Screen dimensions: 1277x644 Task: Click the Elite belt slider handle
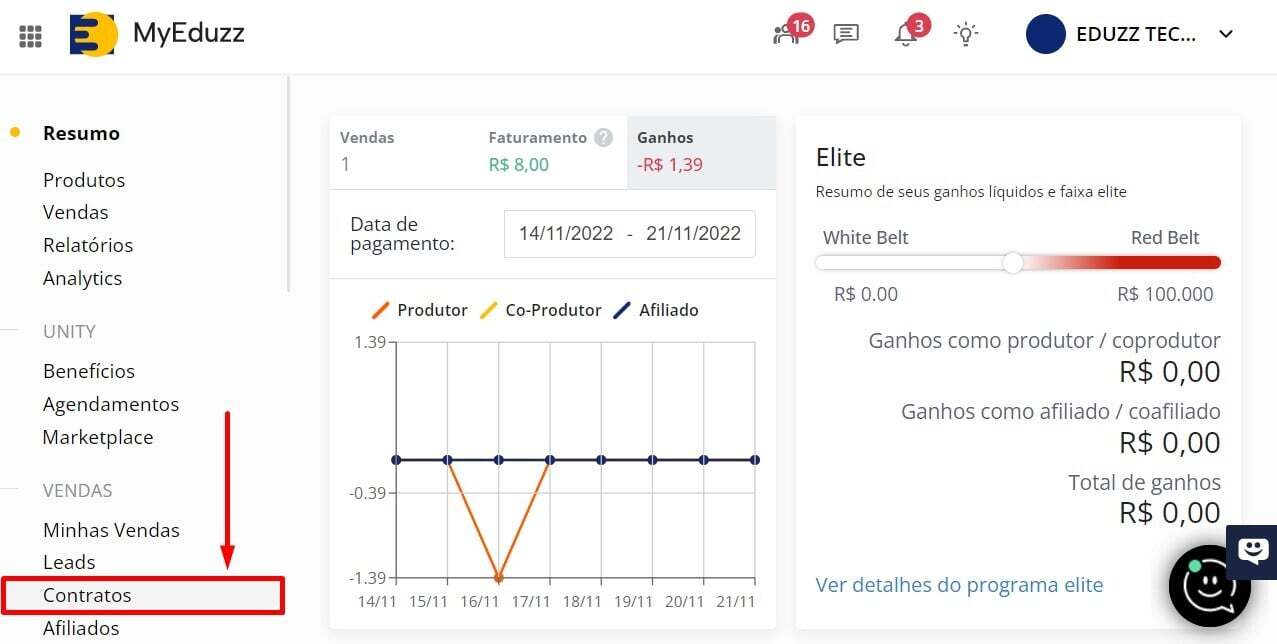(1013, 262)
